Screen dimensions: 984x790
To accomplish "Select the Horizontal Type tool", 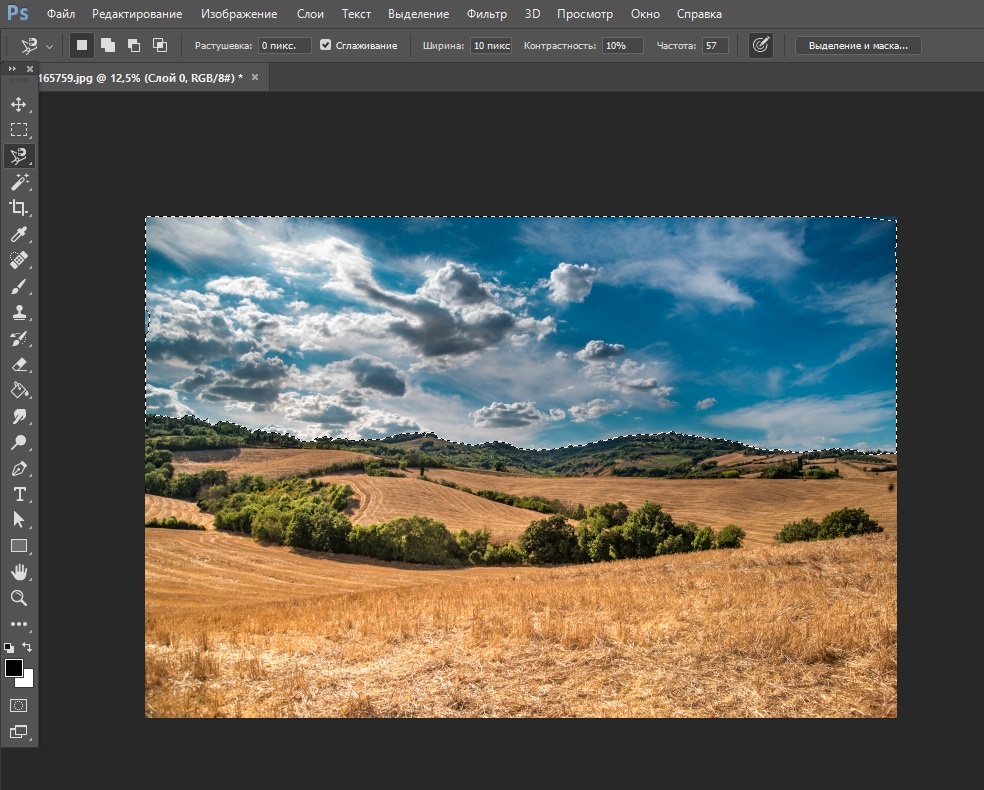I will click(19, 494).
